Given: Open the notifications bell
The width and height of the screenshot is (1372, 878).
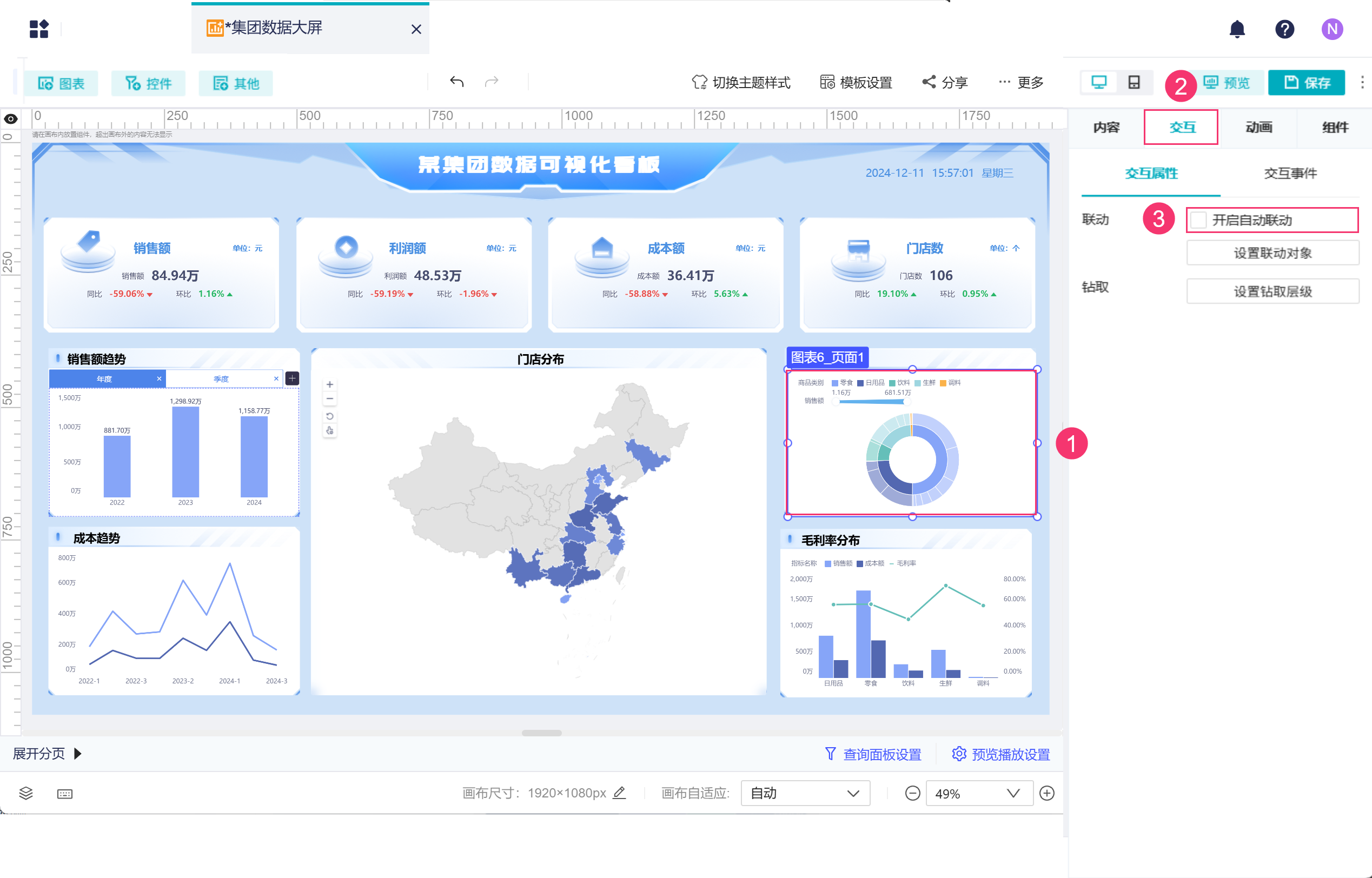Looking at the screenshot, I should [1236, 29].
